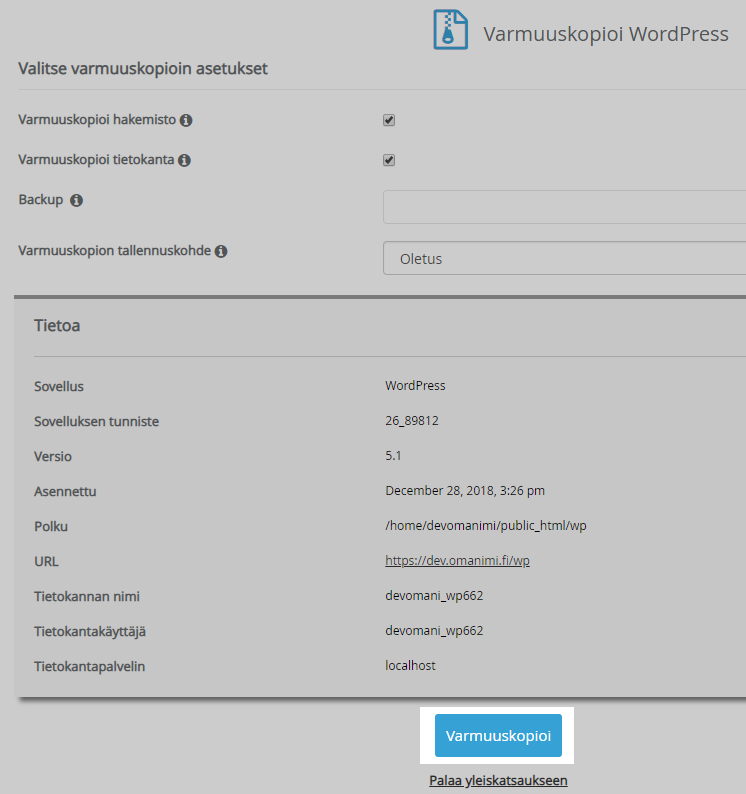Uncheck the Varmuuskopioi hakemisto checkbox
The width and height of the screenshot is (746, 794).
[x=389, y=120]
